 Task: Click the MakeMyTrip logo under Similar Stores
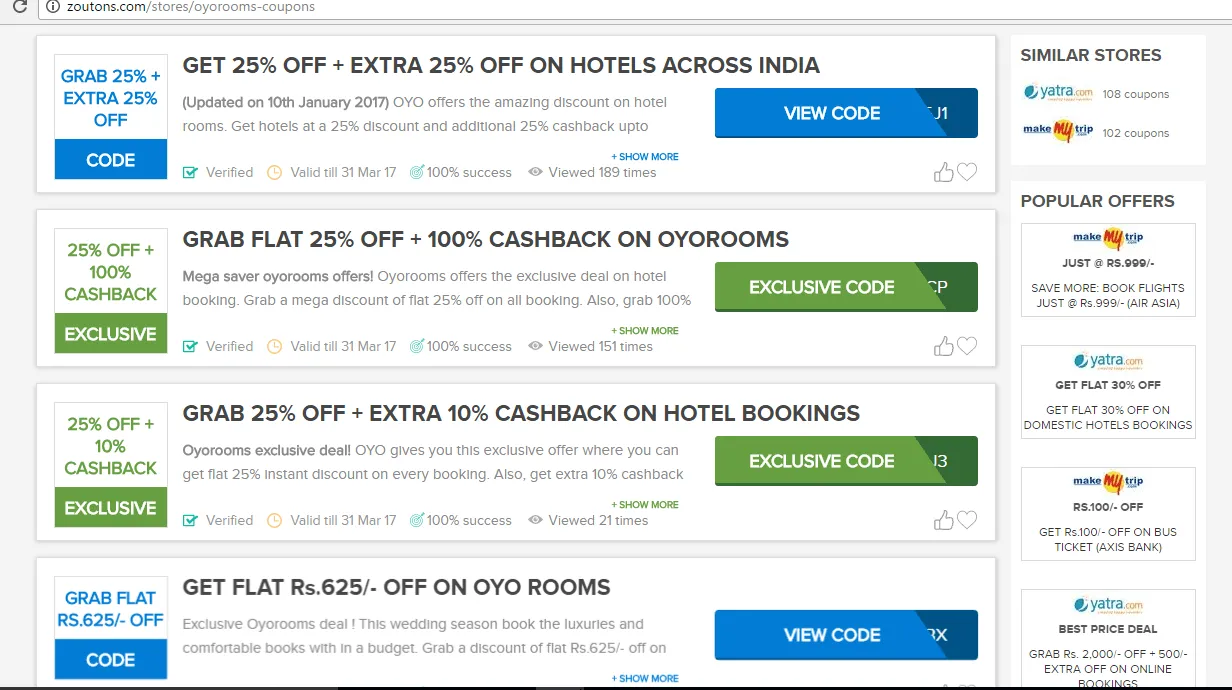point(1057,130)
